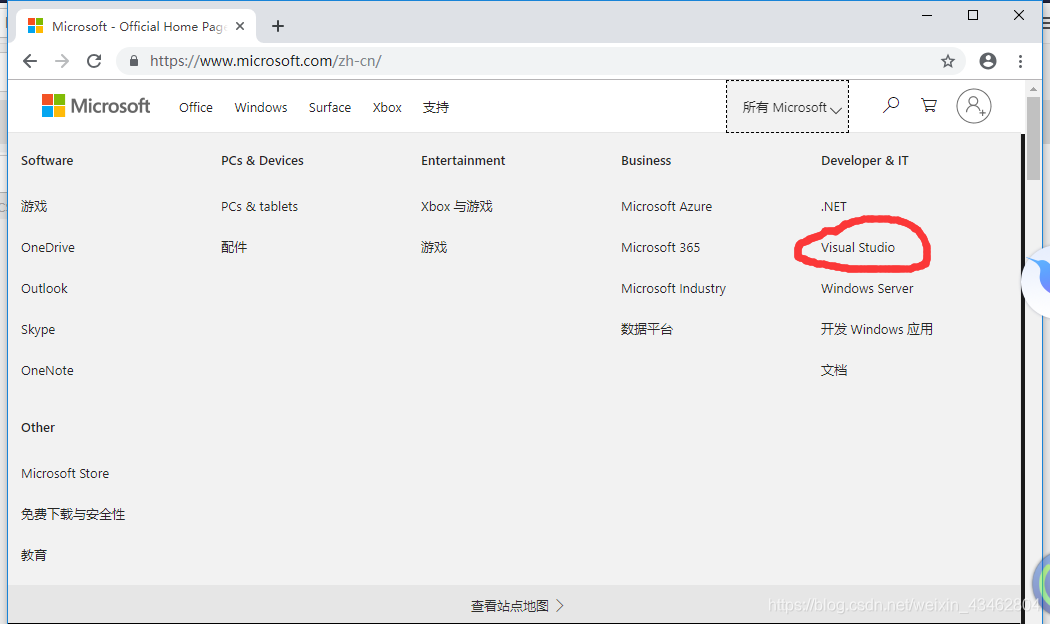The width and height of the screenshot is (1050, 624).
Task: Open the .NET link
Action: [x=834, y=206]
